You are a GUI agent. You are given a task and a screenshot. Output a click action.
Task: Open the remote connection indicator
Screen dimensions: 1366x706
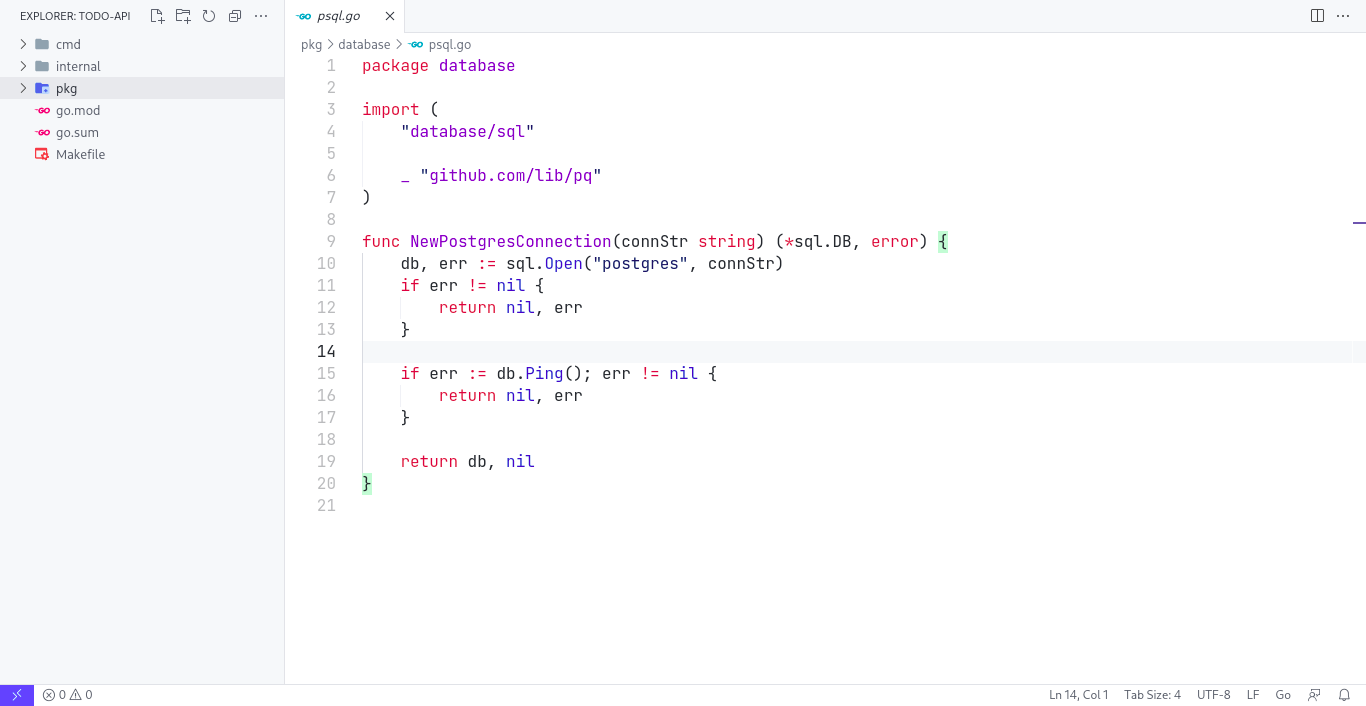(x=16, y=694)
